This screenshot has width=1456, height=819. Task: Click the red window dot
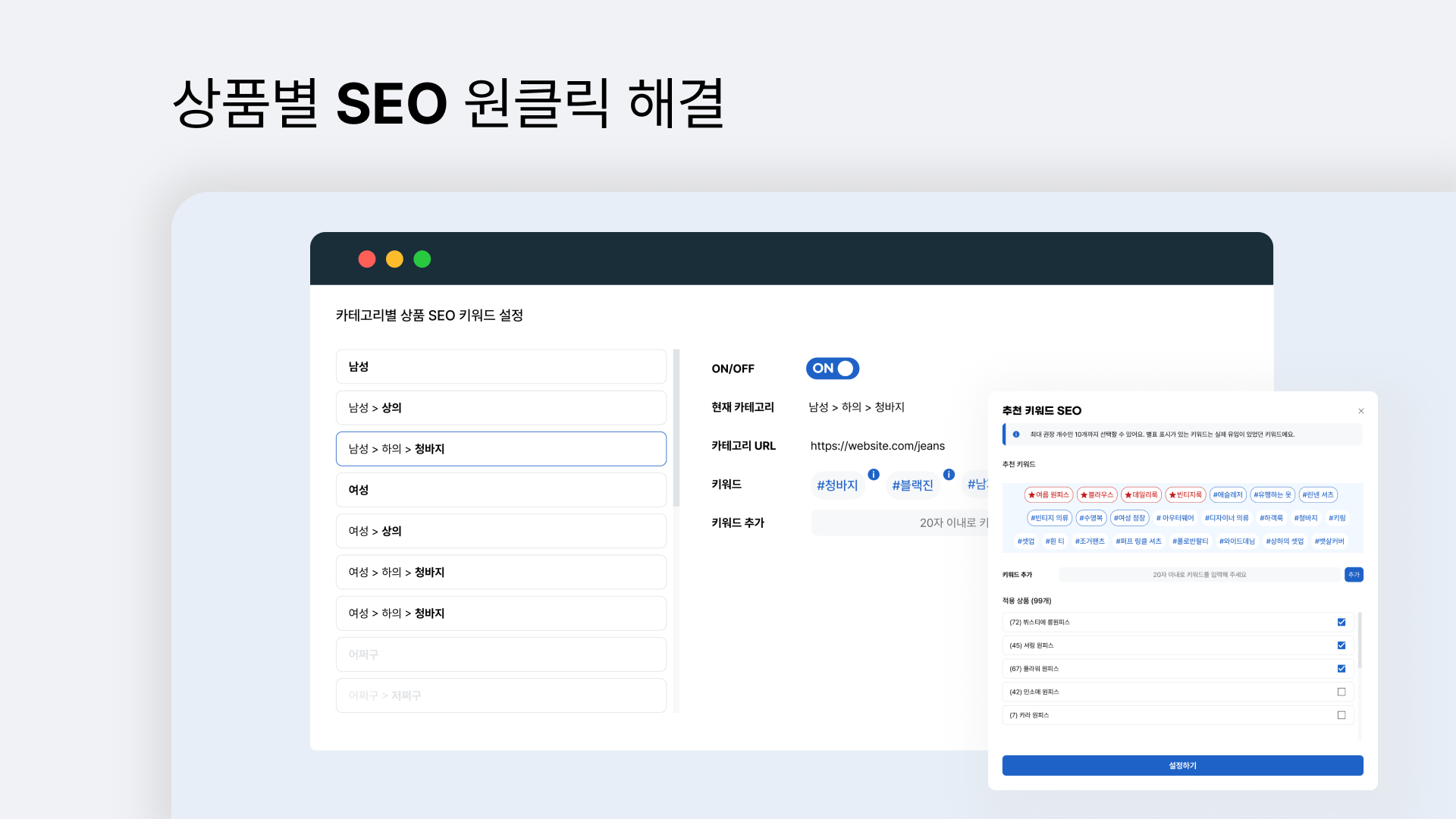(367, 259)
